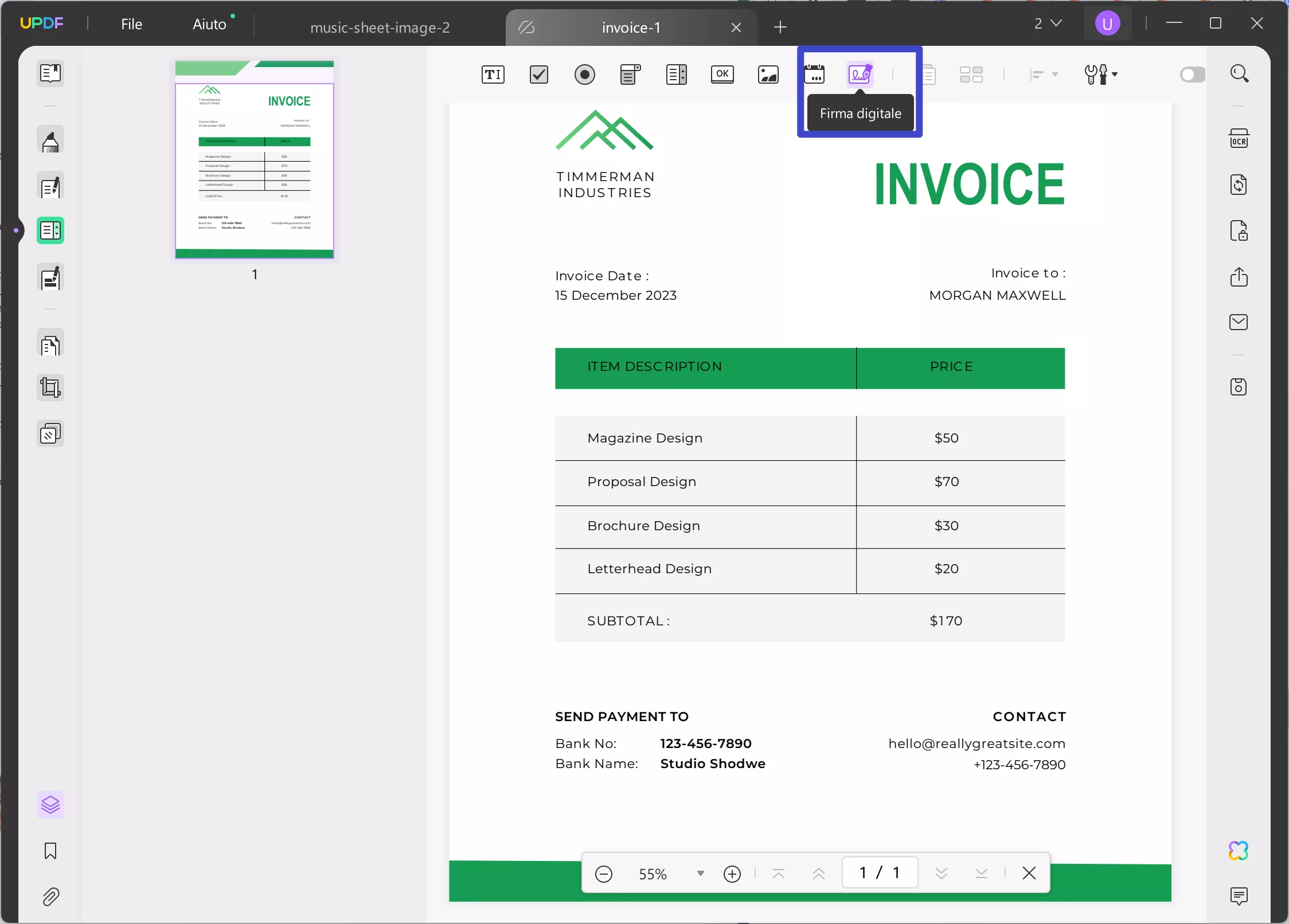Click the page number input field
This screenshot has width=1289, height=924.
point(880,873)
